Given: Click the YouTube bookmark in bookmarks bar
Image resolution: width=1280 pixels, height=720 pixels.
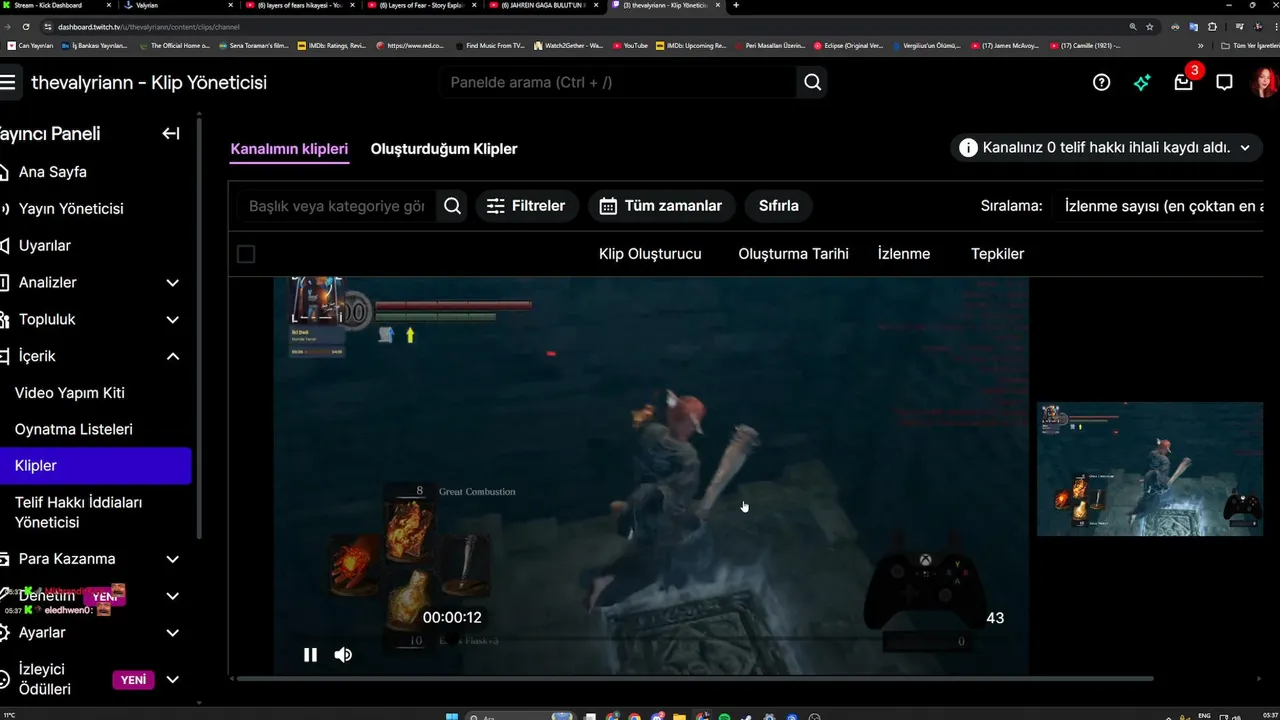Looking at the screenshot, I should point(630,45).
